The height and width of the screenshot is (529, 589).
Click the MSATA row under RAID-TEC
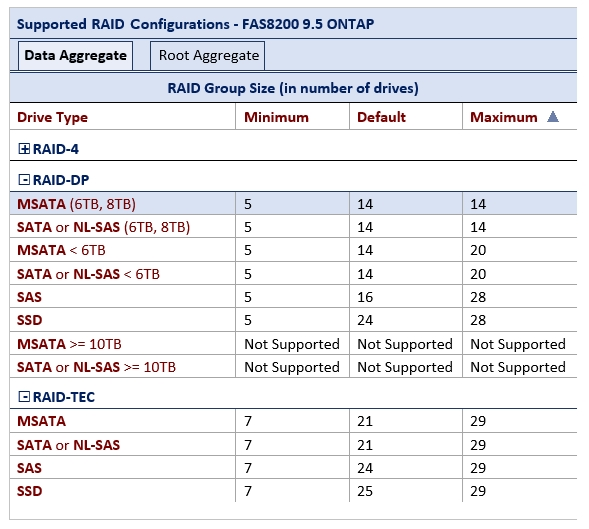tap(293, 421)
